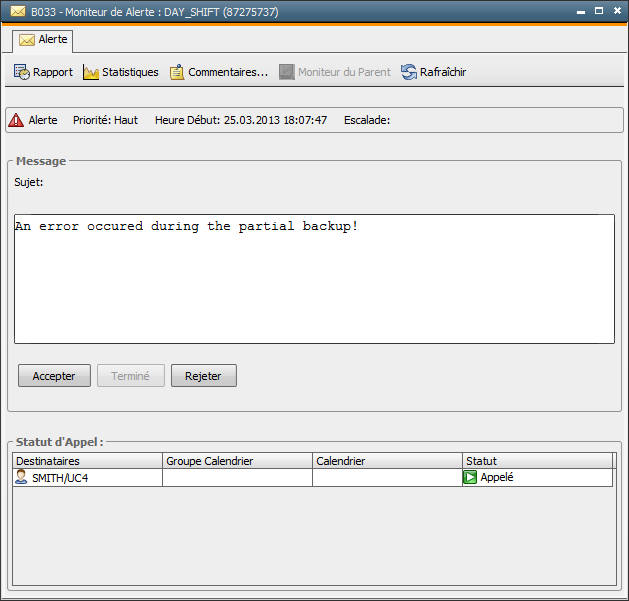629x601 pixels.
Task: Select the Alerte tab
Action: pos(42,40)
